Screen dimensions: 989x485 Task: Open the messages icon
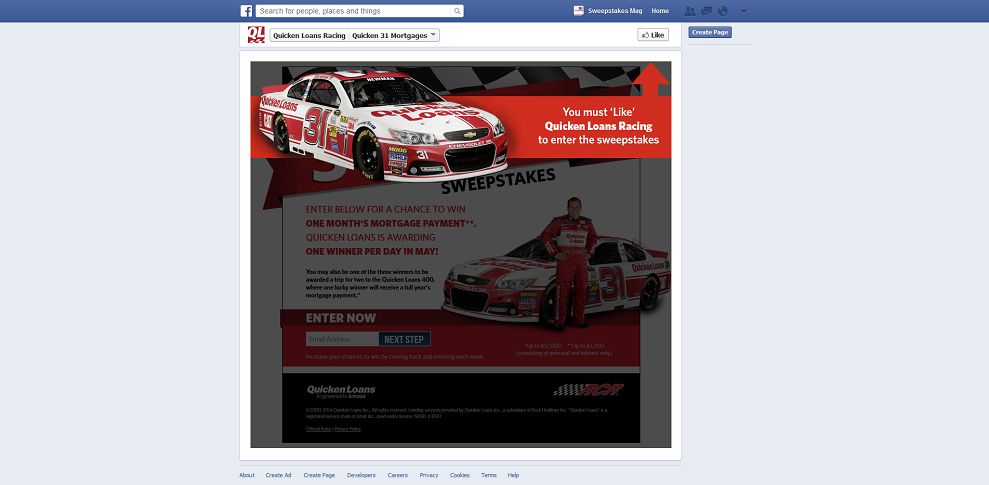point(706,11)
